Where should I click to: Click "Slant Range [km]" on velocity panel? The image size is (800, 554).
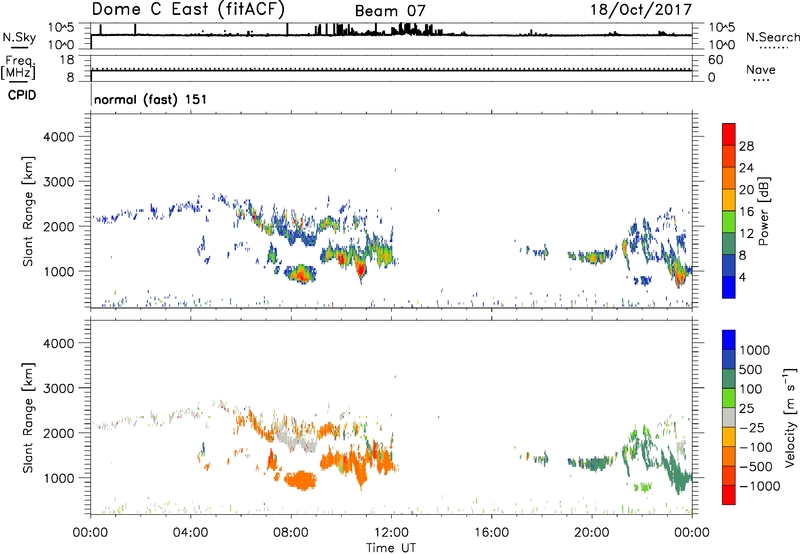28,417
